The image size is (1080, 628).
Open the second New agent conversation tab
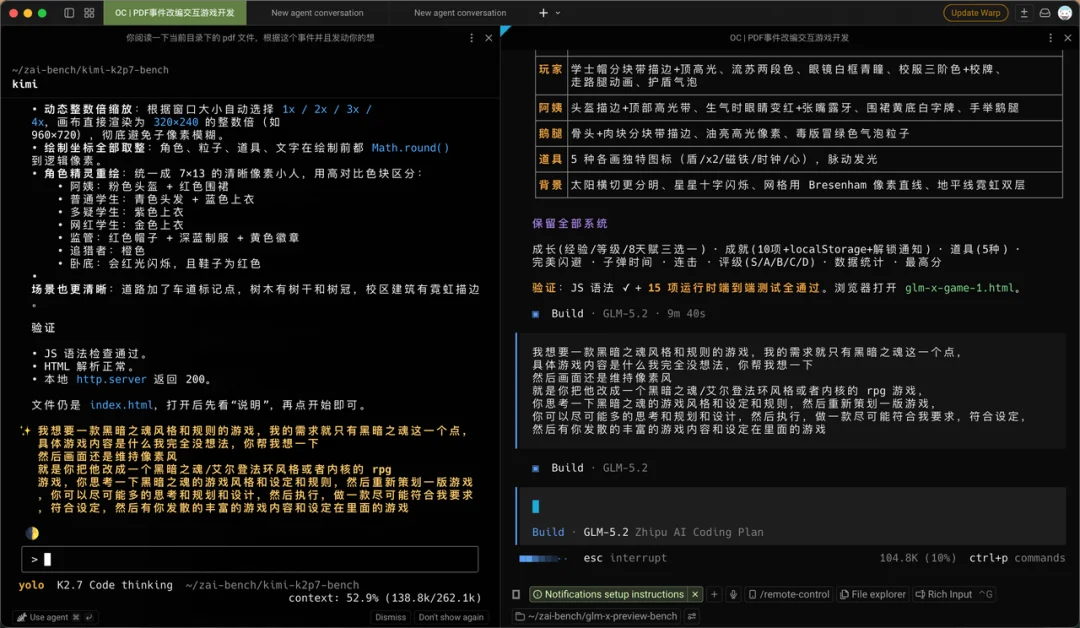point(460,12)
